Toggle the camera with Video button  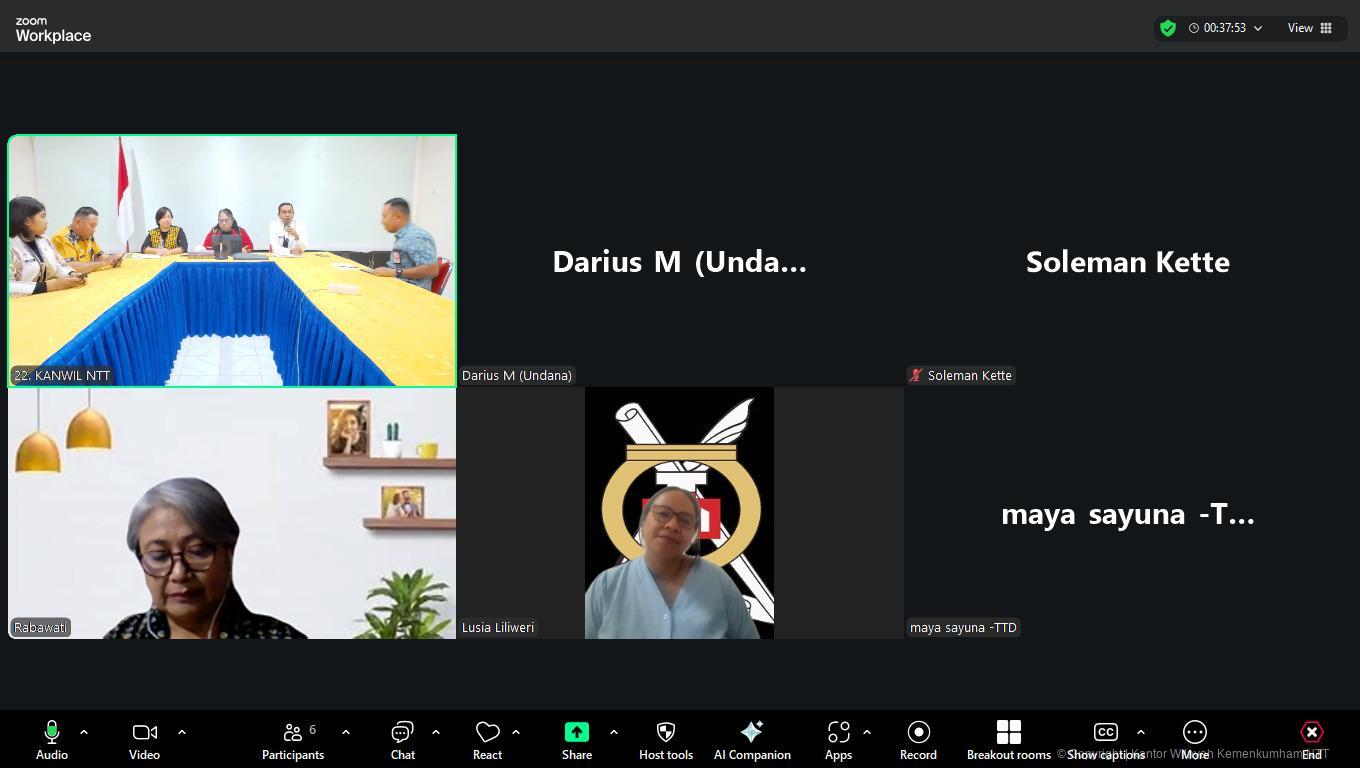[144, 740]
